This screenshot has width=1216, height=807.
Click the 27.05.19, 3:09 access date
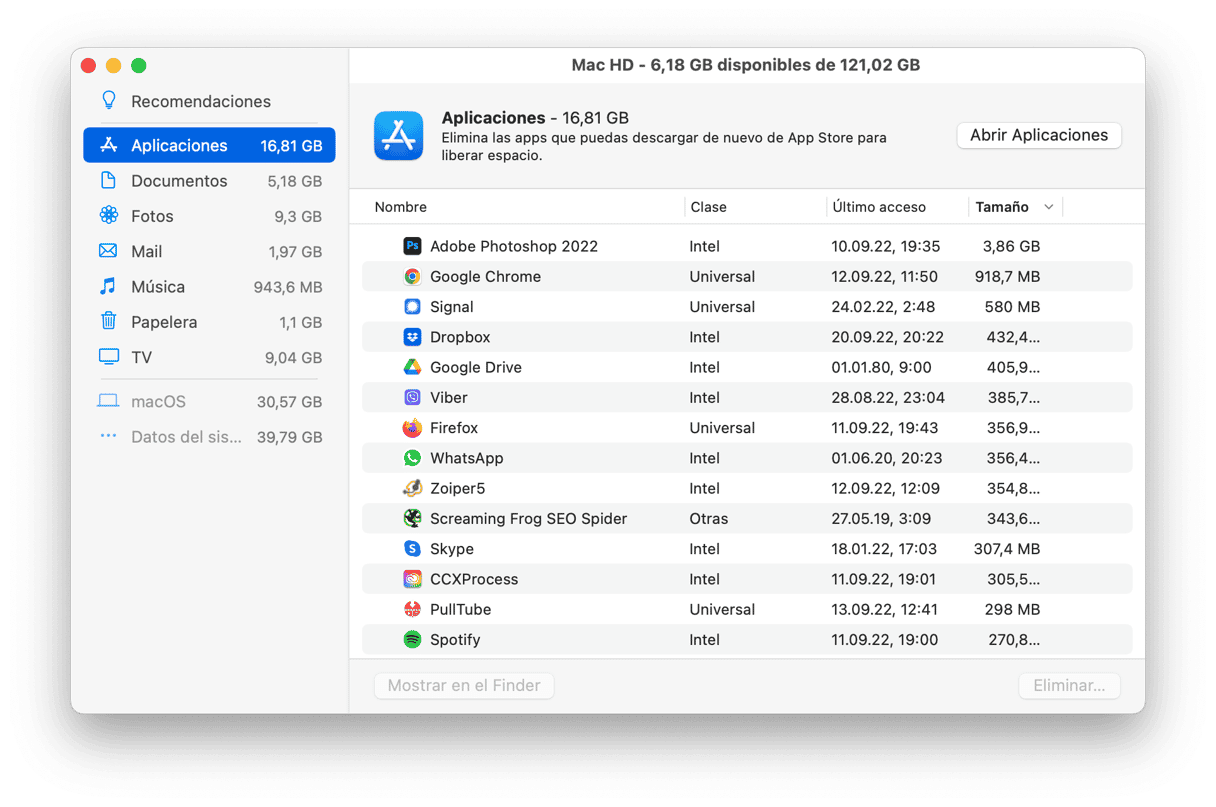881,519
